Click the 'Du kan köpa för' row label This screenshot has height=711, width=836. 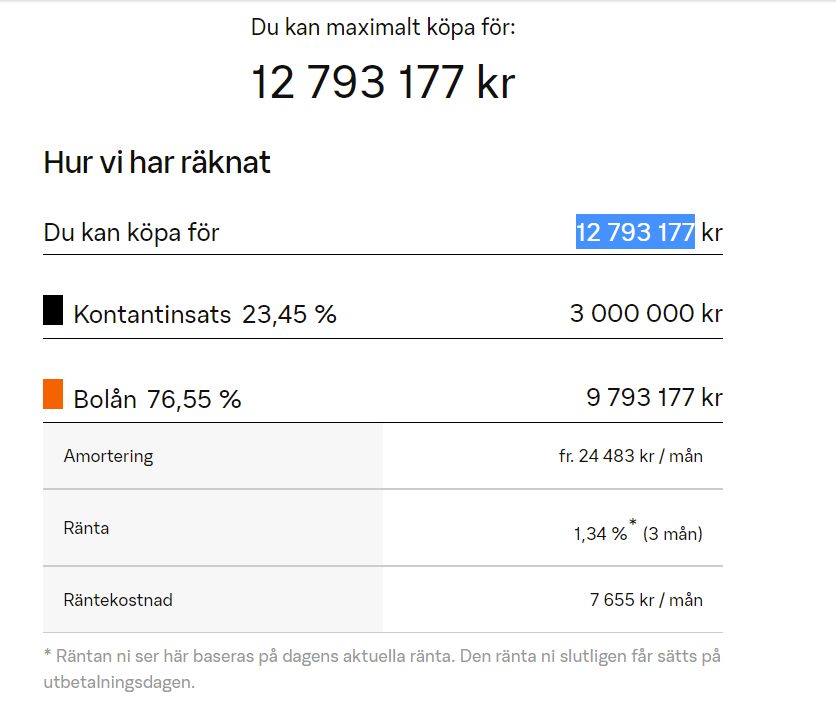pyautogui.click(x=131, y=233)
